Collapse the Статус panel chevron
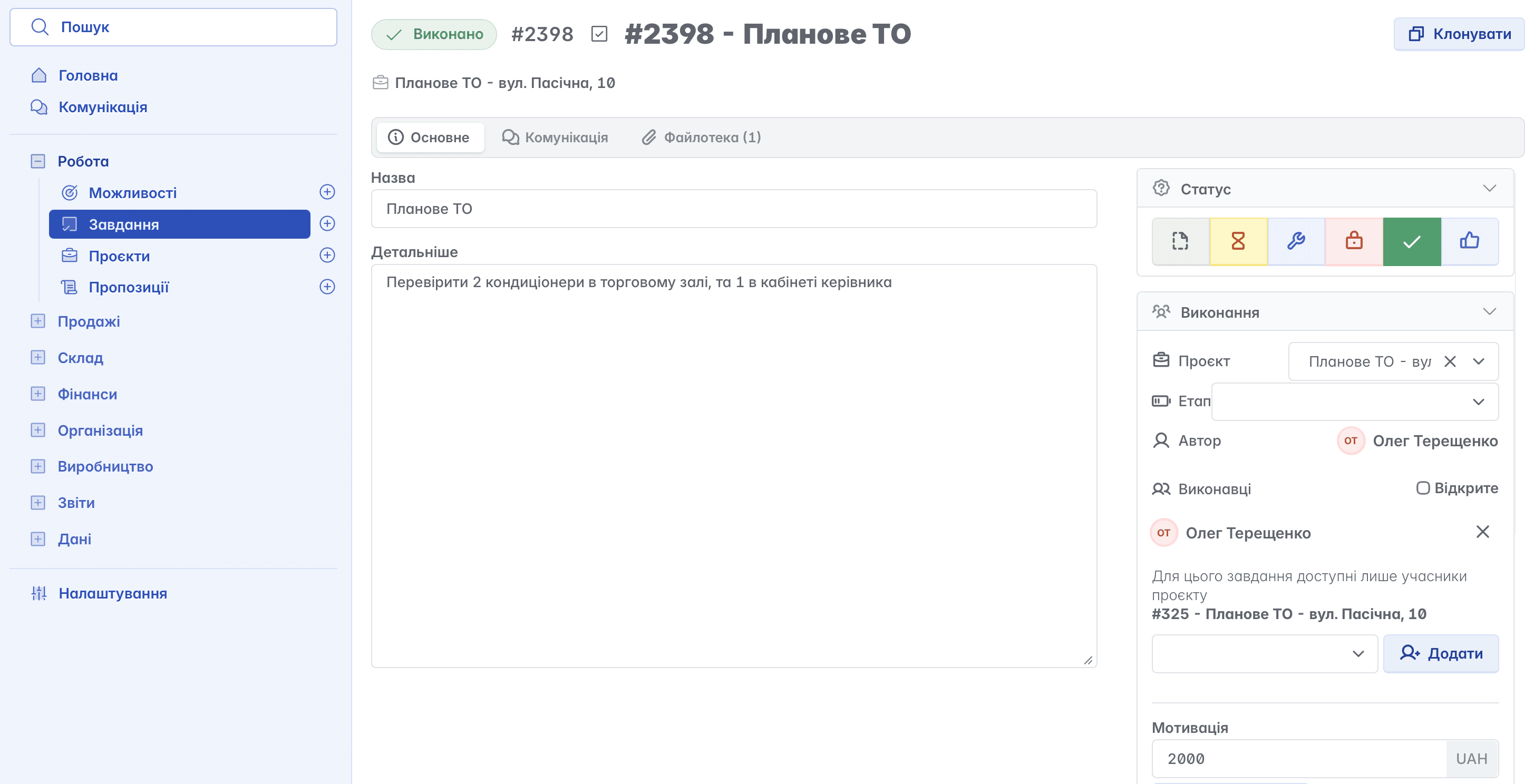Image resolution: width=1534 pixels, height=784 pixels. 1489,189
